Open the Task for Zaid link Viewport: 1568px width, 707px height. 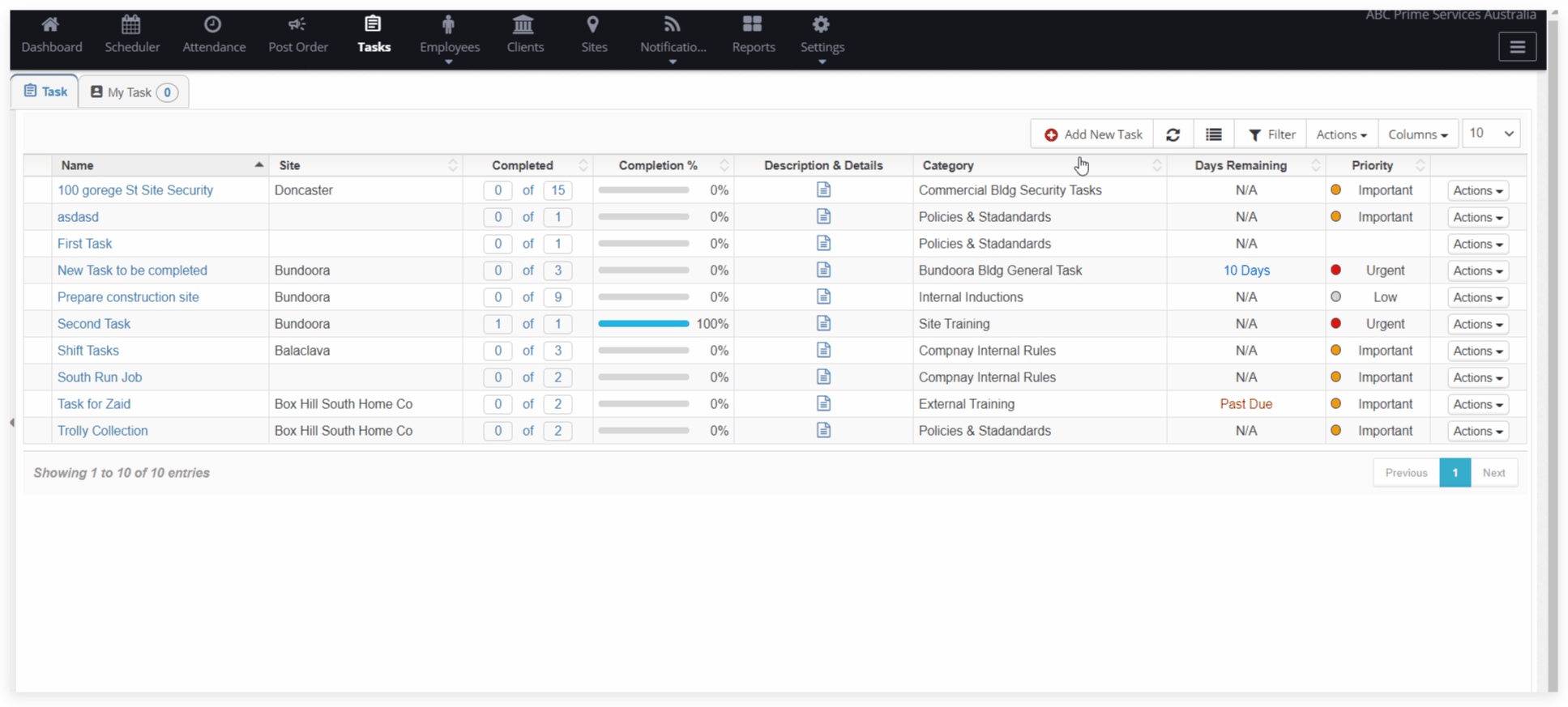point(94,404)
